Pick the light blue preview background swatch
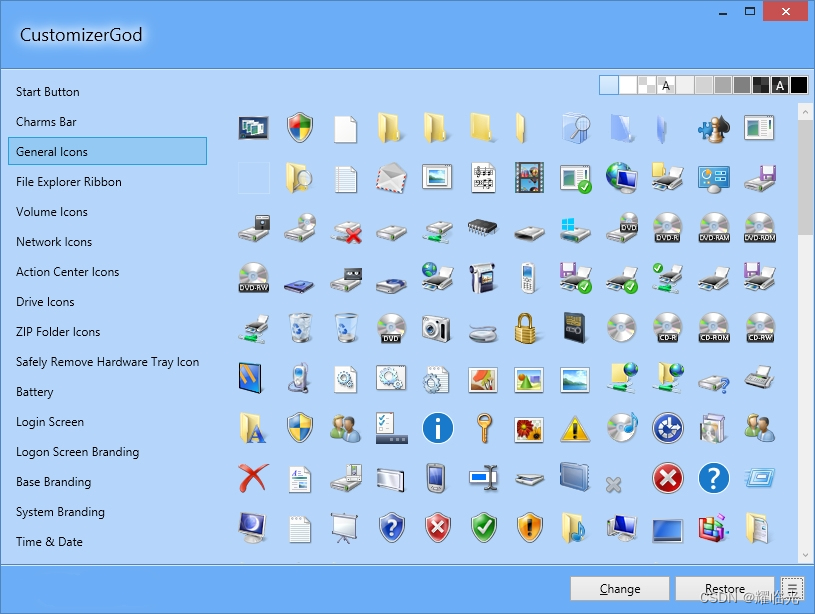 click(609, 85)
